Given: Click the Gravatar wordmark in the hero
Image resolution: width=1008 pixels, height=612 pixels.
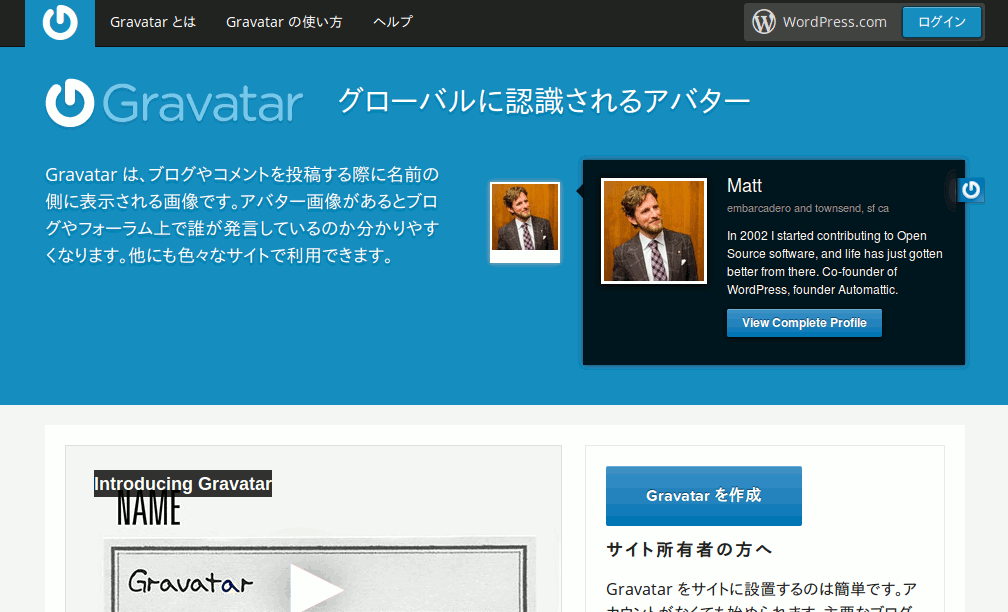Looking at the screenshot, I should point(202,103).
